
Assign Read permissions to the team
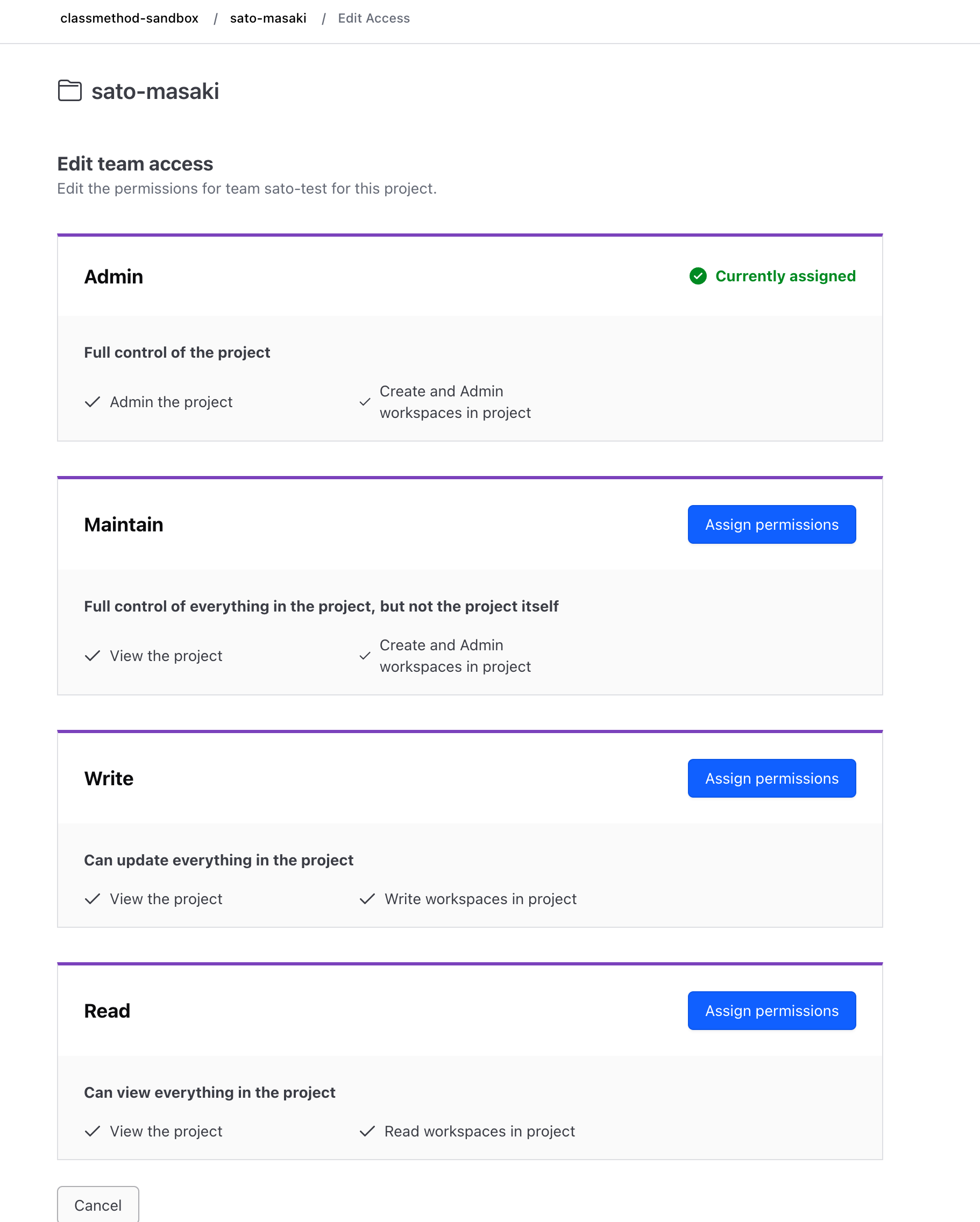[771, 1011]
